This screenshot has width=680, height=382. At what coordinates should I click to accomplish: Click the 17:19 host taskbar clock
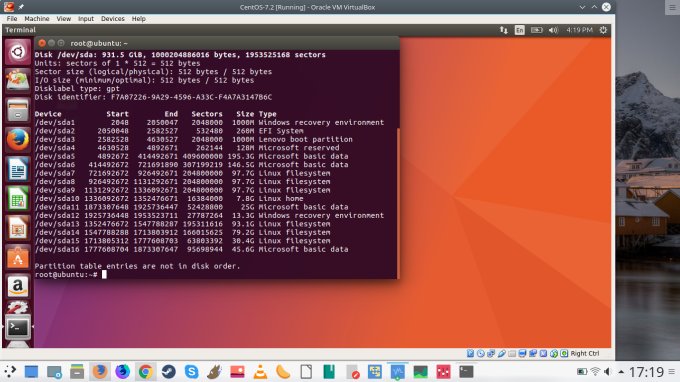pyautogui.click(x=646, y=372)
